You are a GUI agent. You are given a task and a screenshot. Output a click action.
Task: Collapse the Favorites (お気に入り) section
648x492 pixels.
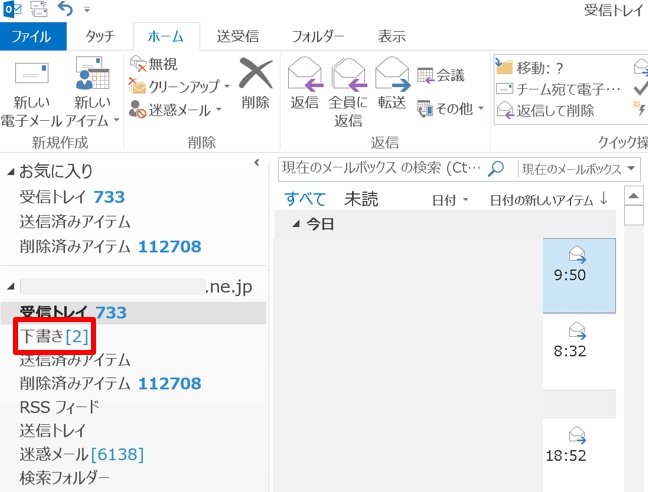coord(10,171)
